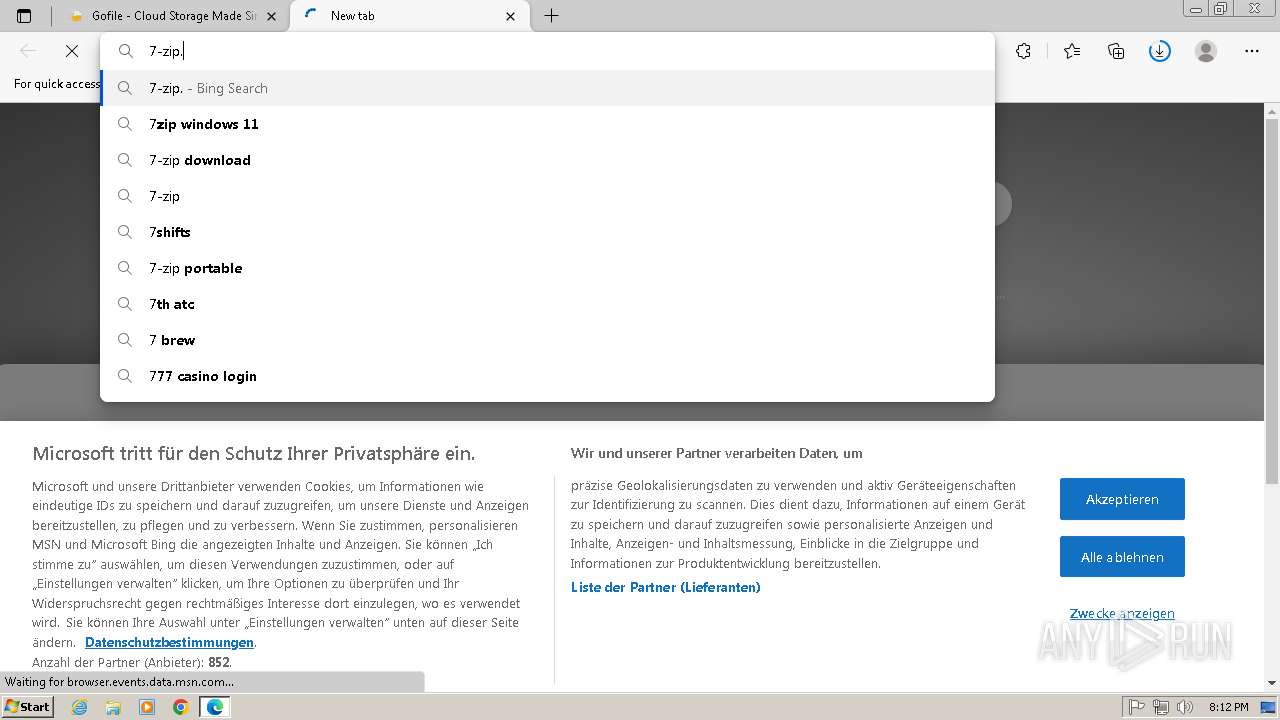
Task: Click the address bar text field
Action: coord(548,51)
